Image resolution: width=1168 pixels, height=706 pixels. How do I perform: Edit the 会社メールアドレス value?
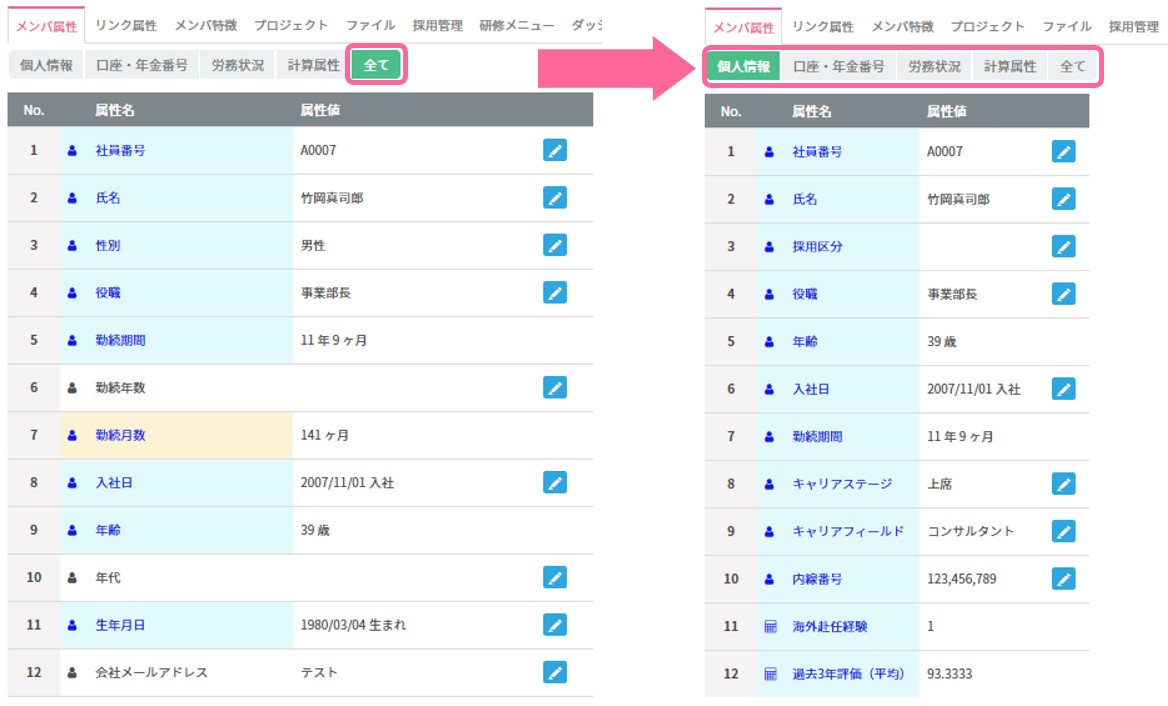555,672
